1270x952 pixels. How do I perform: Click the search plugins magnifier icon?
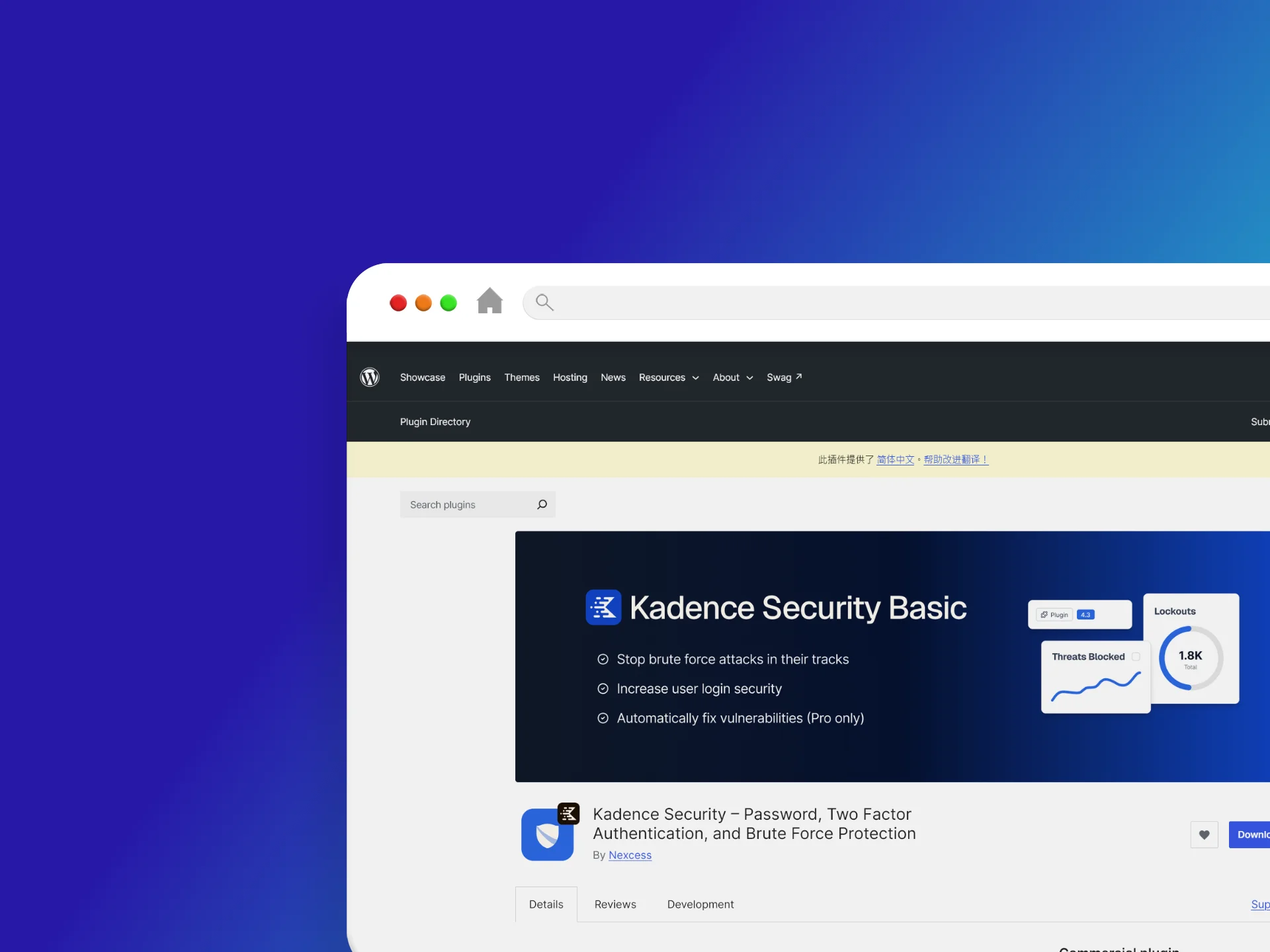(542, 504)
